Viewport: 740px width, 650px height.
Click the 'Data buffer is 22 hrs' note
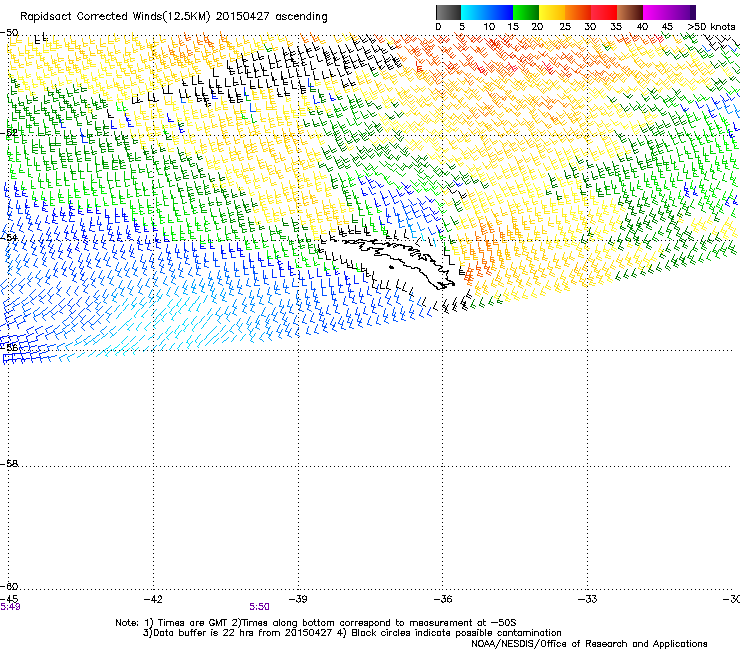(203, 633)
